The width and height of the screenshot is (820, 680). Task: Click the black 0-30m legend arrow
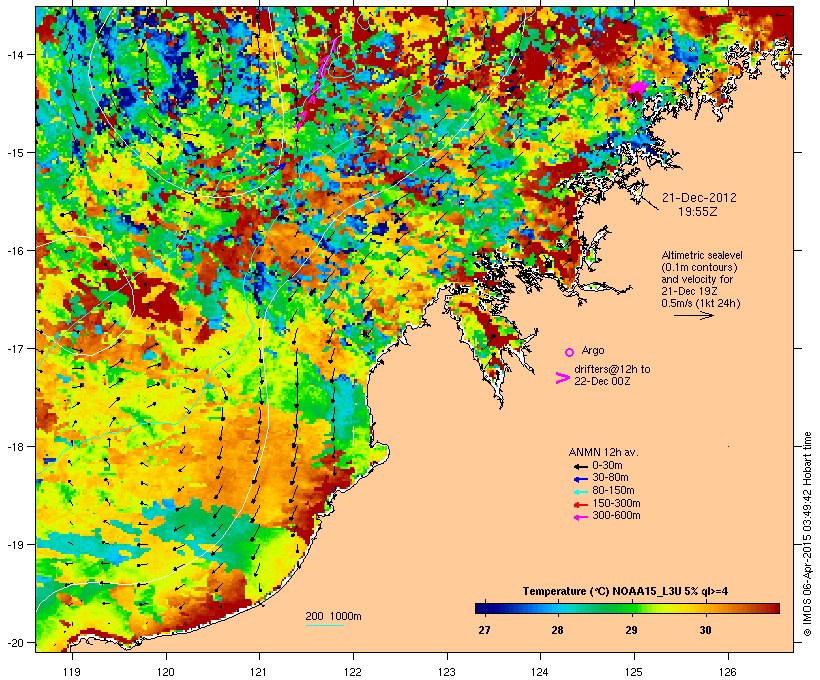(x=580, y=466)
